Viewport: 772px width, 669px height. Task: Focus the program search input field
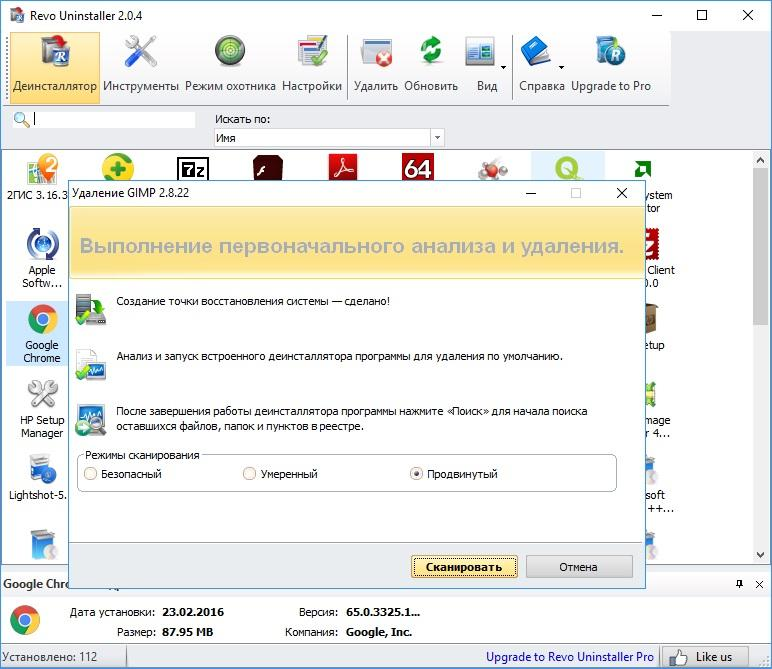click(x=114, y=120)
